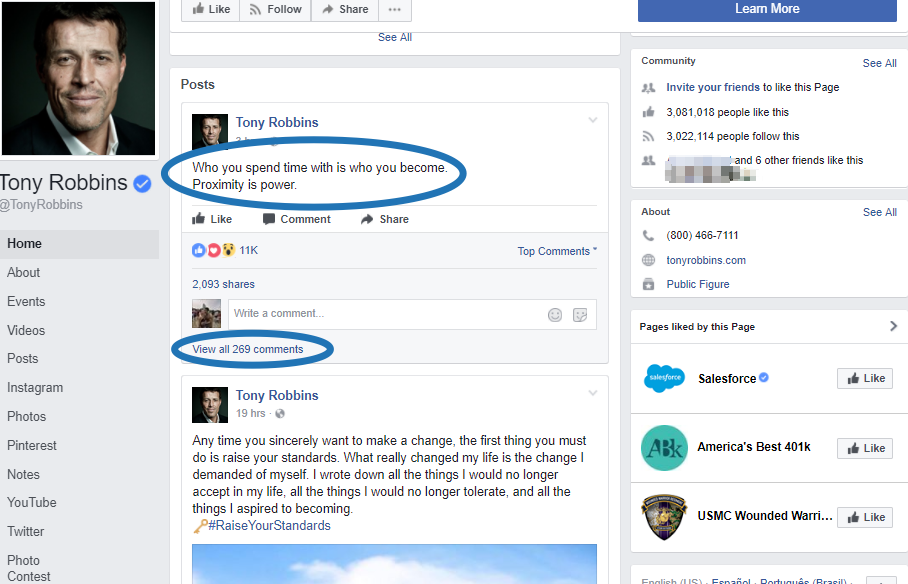
Task: Click avatar thumbnail on 19 hrs post
Action: 210,405
